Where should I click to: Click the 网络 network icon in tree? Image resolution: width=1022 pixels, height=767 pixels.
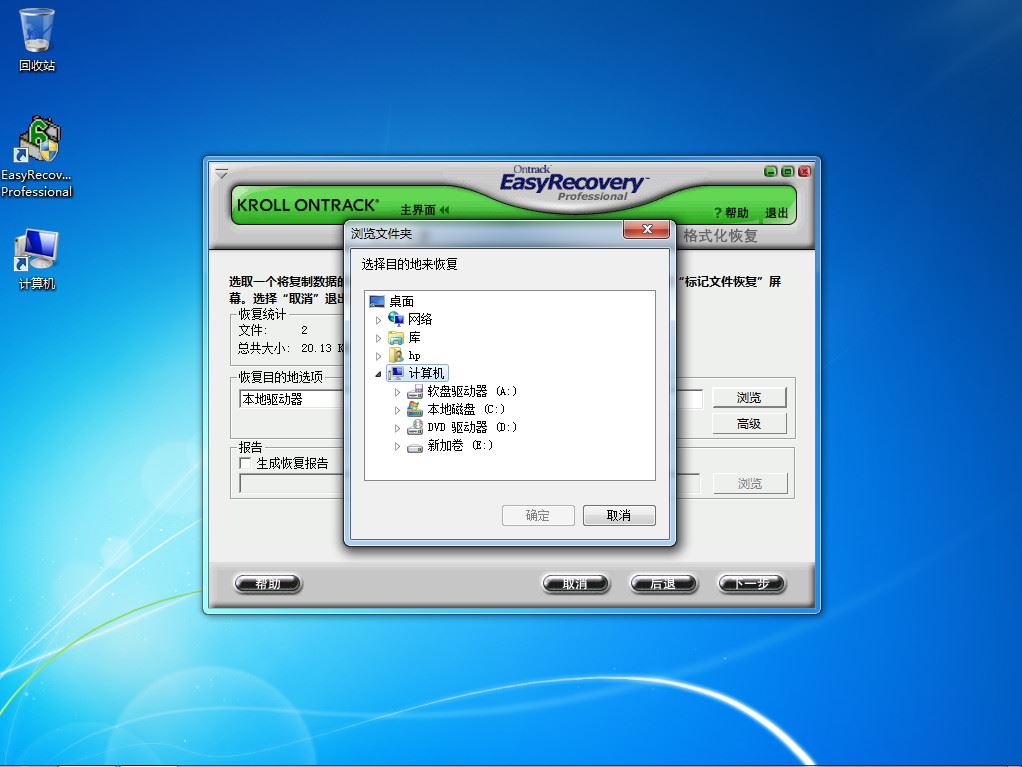click(396, 319)
